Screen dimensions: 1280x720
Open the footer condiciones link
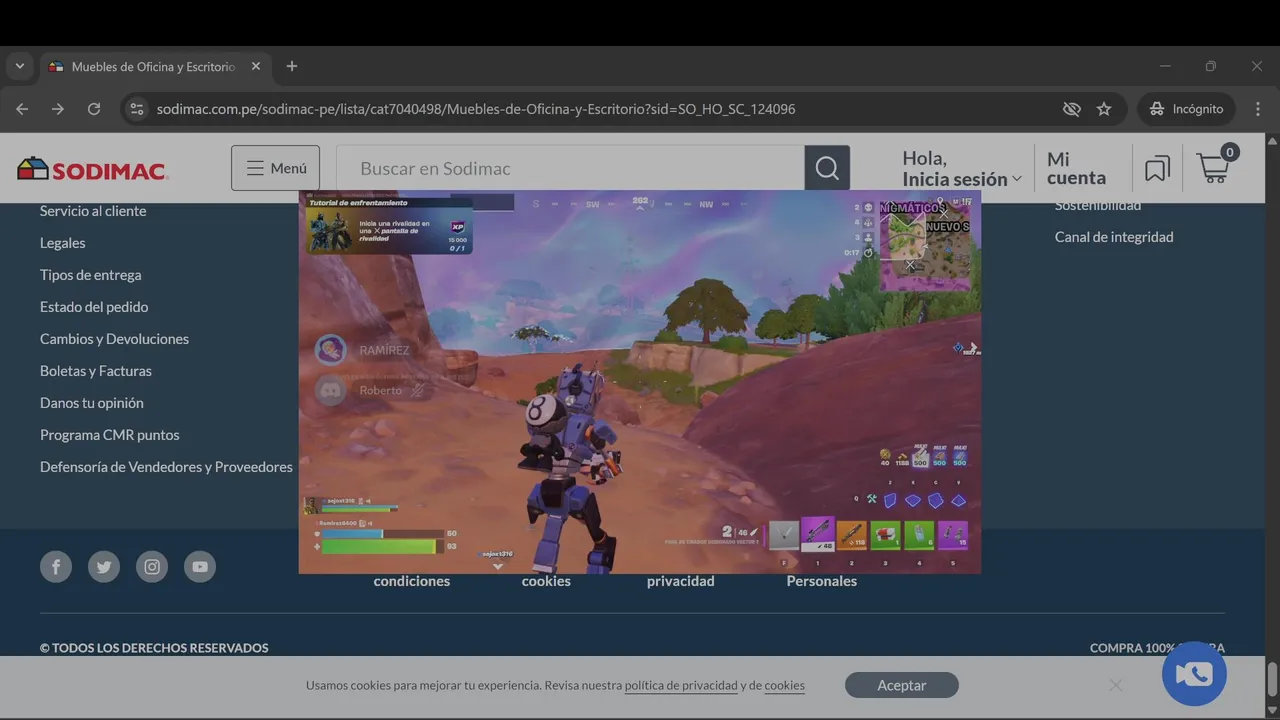[412, 581]
